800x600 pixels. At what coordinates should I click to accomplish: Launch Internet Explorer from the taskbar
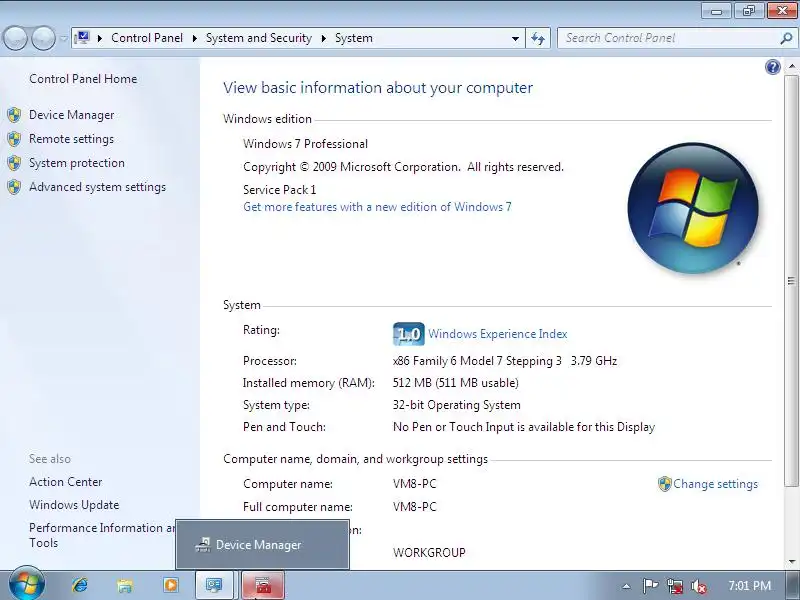click(79, 585)
